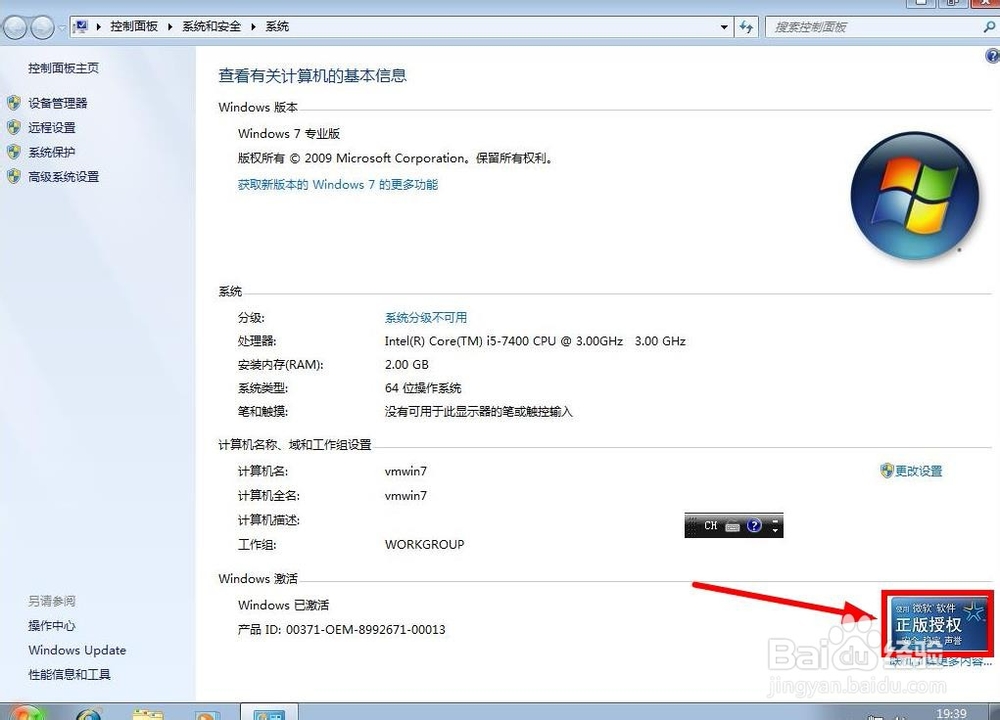Open Windows Update in sidebar
The width and height of the screenshot is (1000, 720).
(x=77, y=650)
